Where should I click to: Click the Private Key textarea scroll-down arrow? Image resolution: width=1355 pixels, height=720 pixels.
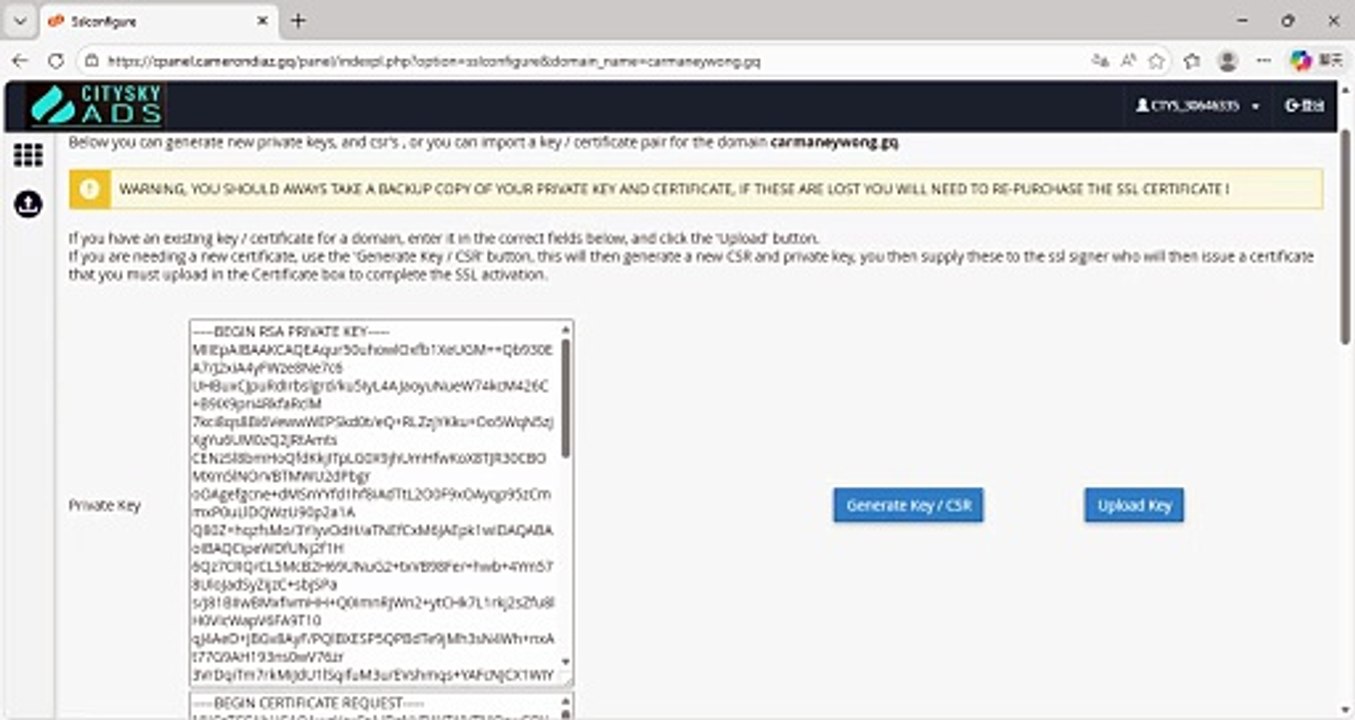(567, 662)
